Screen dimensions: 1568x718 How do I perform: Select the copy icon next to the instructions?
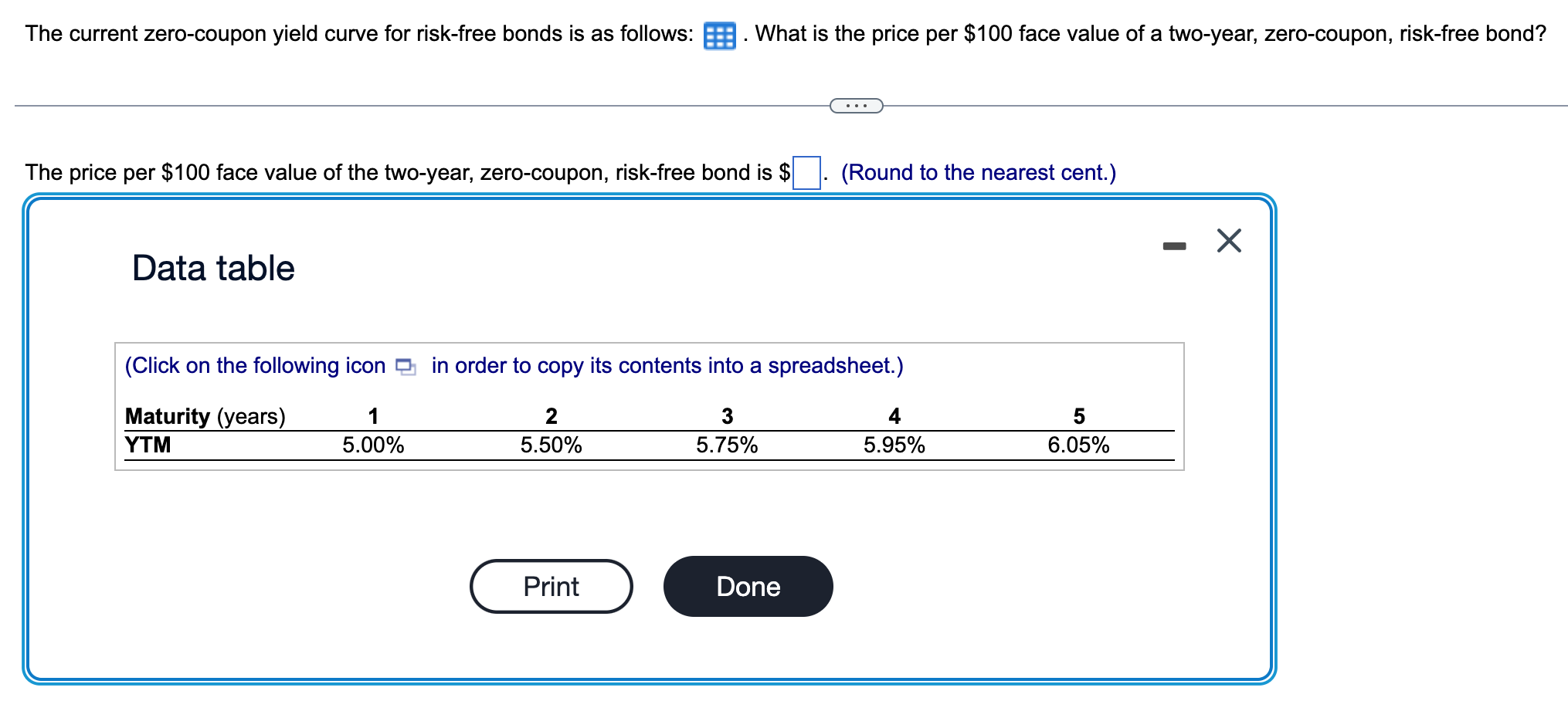[404, 365]
